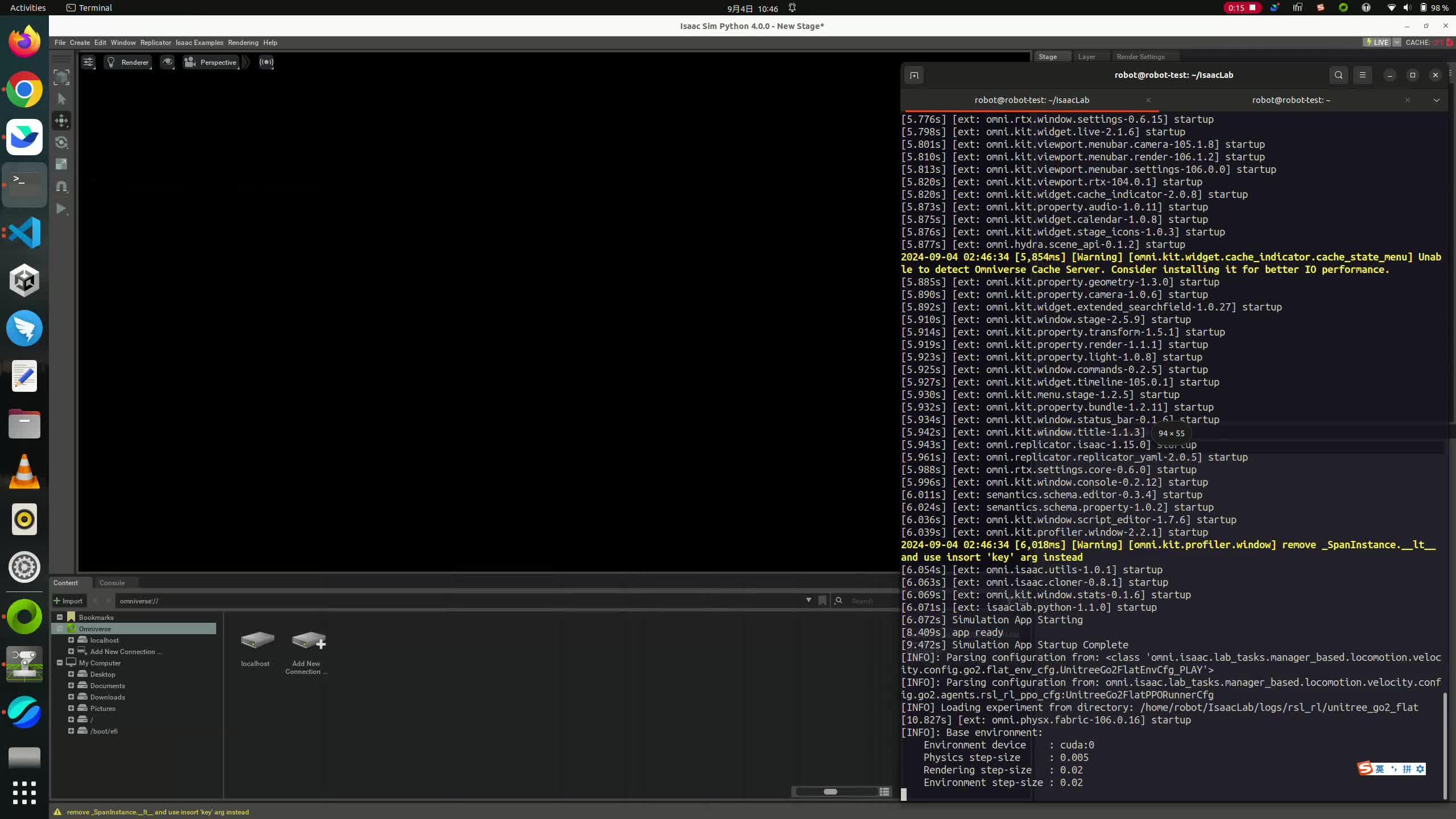Toggle the LIVE sync button

pos(1378,43)
